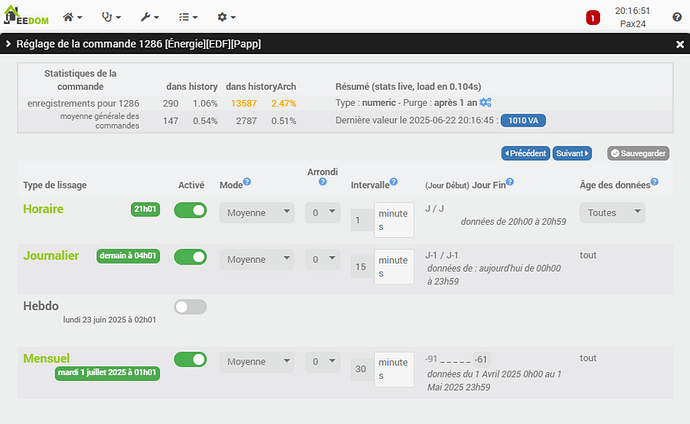690x424 pixels.
Task: Click the Intervalle help question mark
Action: (394, 182)
